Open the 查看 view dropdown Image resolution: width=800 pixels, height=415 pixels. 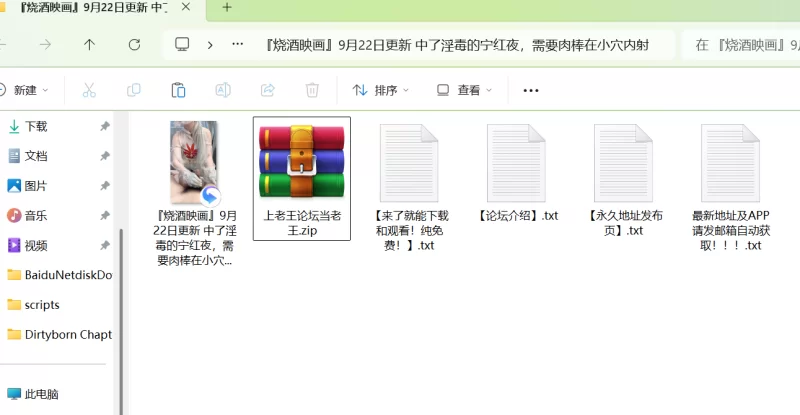tap(464, 90)
